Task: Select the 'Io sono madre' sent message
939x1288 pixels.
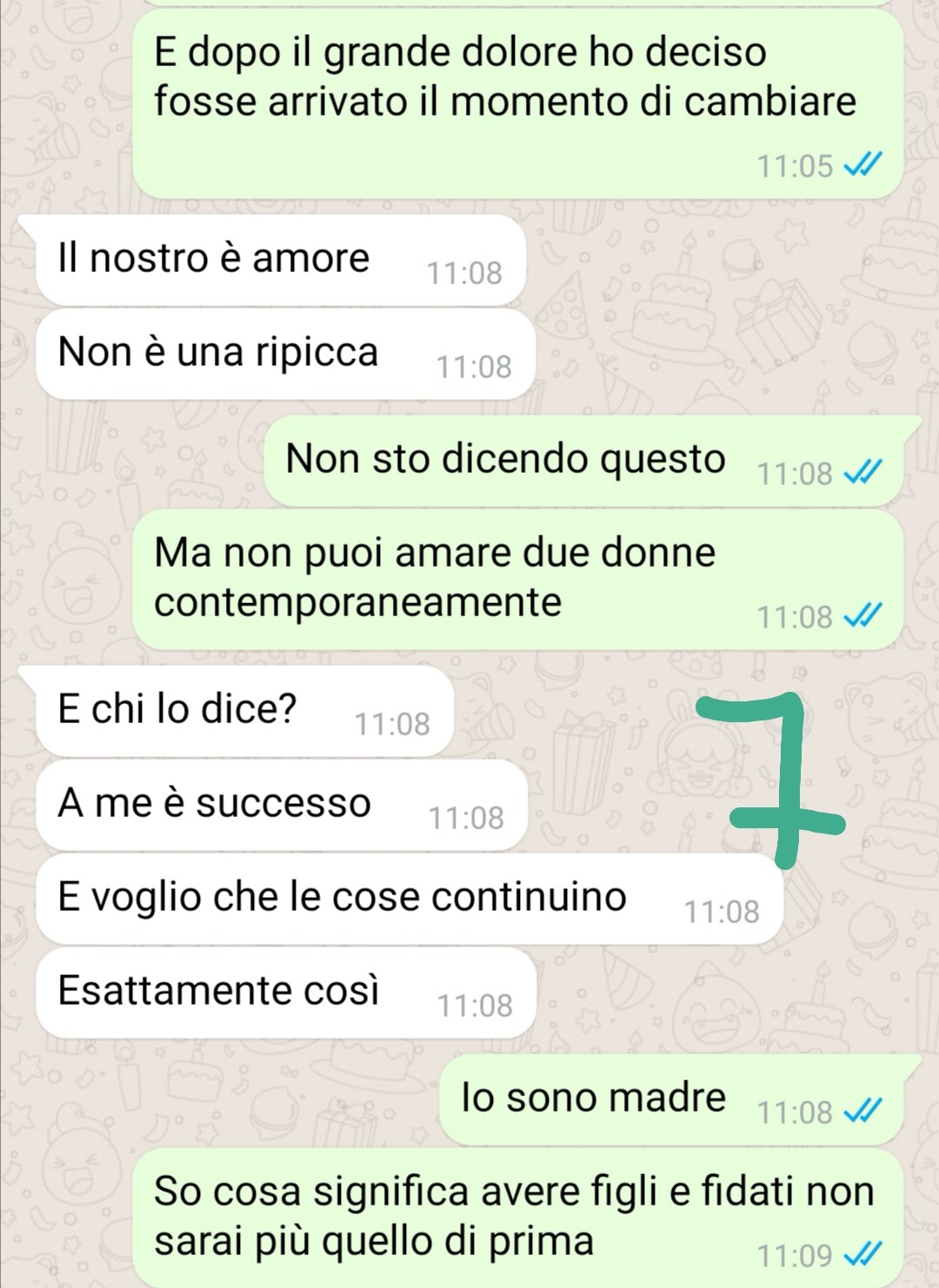Action: [680, 1099]
